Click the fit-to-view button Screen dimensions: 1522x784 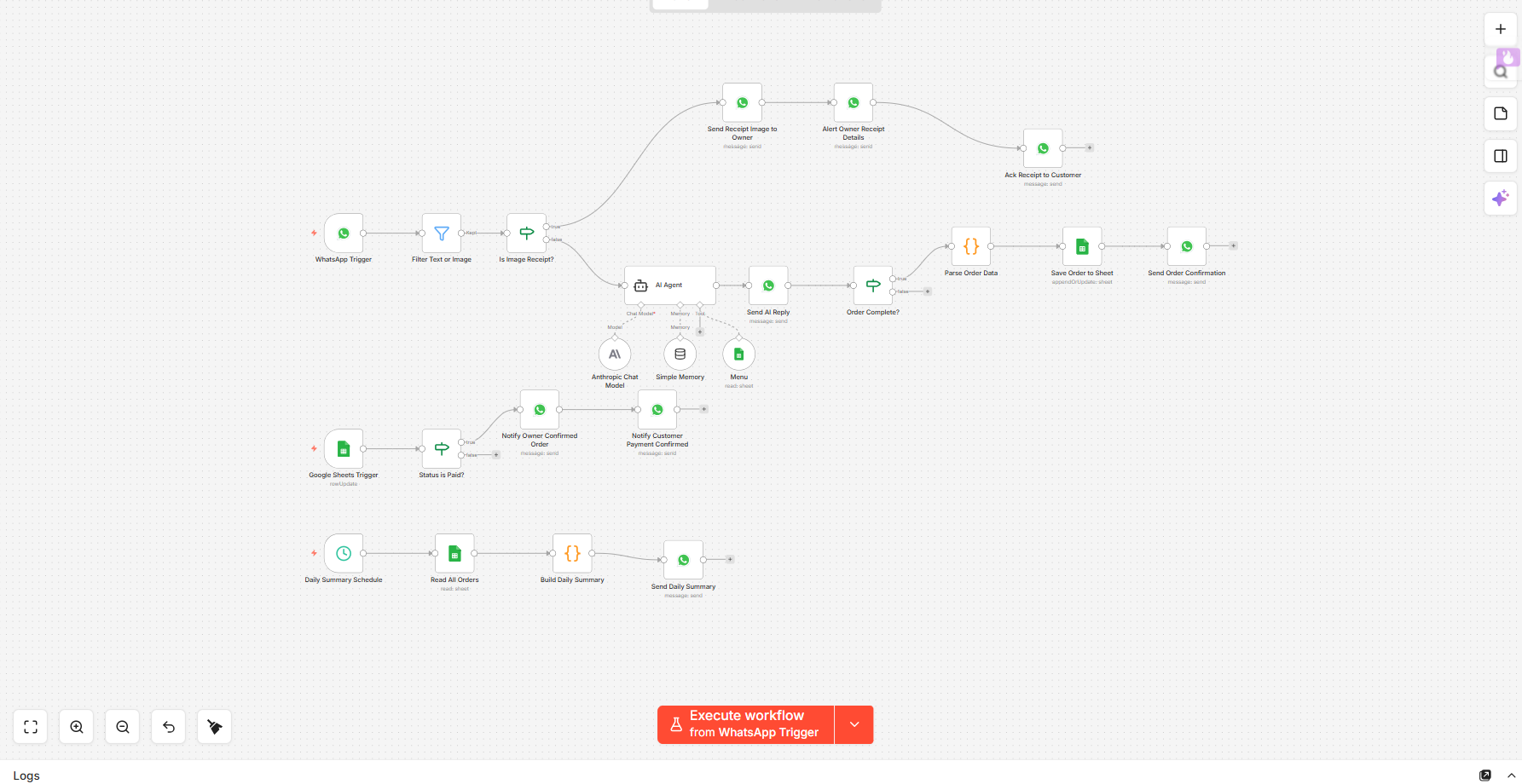click(31, 727)
